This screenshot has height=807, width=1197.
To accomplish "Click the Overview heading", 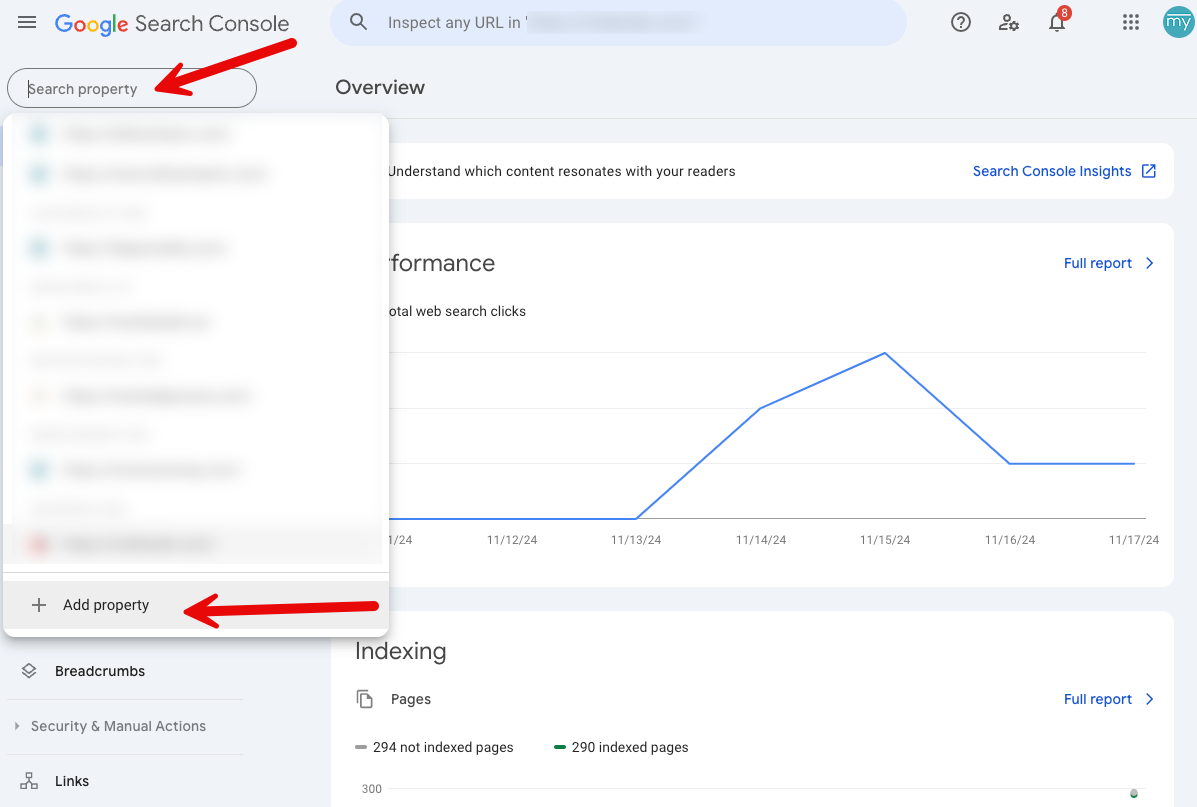I will tap(379, 87).
